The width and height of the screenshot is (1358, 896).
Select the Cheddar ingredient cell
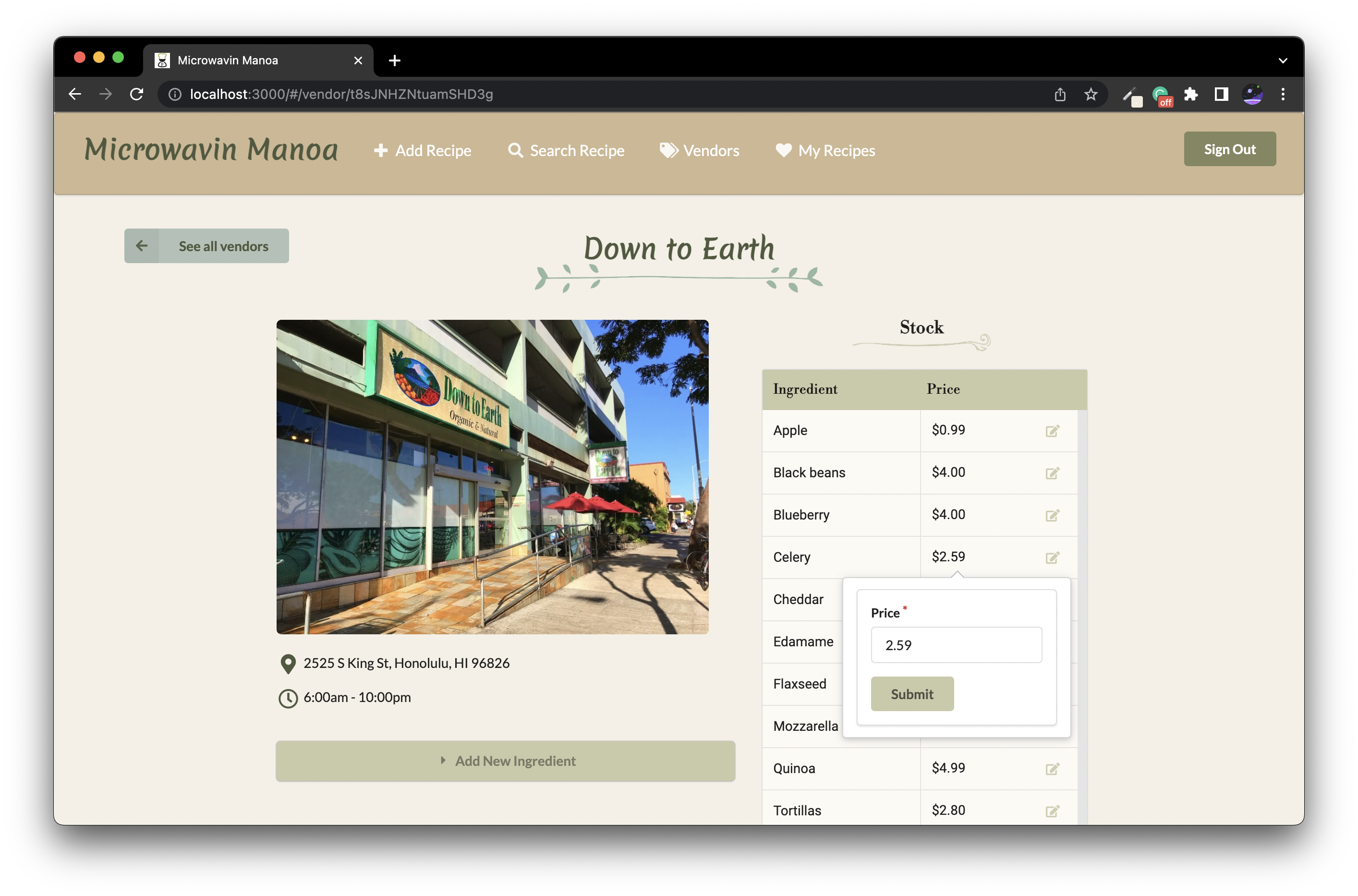pyautogui.click(x=803, y=600)
